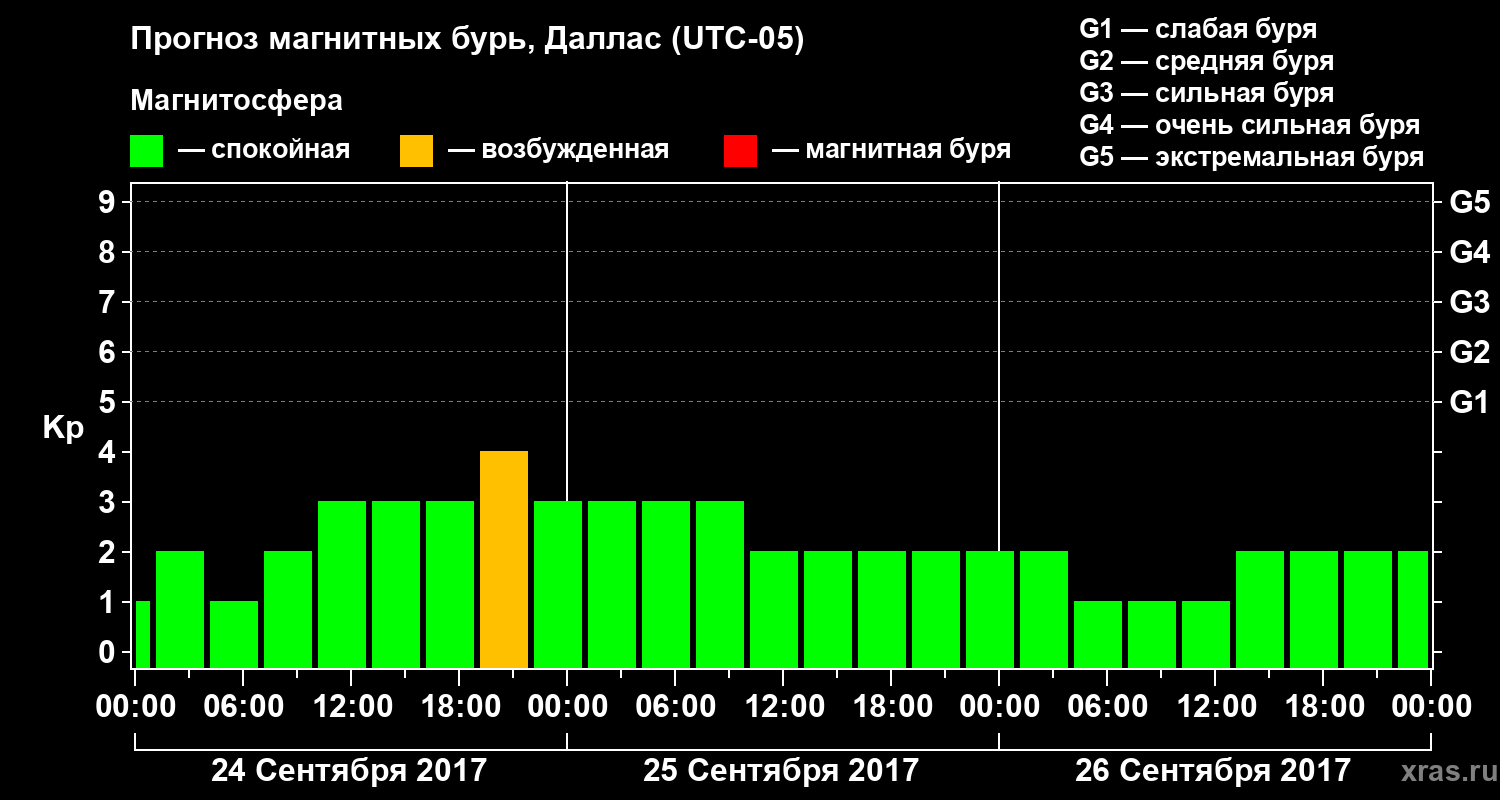The width and height of the screenshot is (1500, 800).
Task: Click the G2 — средняя буря legend line
Action: click(1207, 61)
